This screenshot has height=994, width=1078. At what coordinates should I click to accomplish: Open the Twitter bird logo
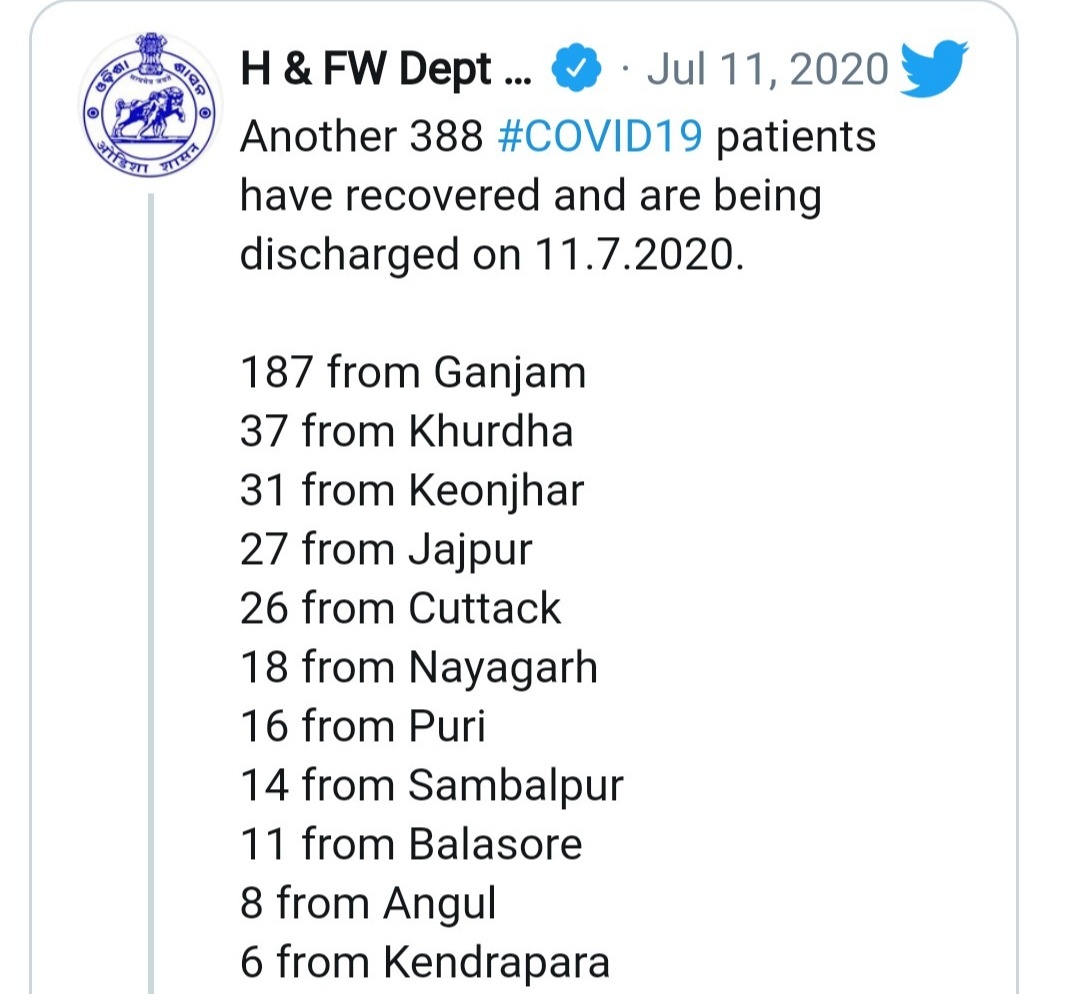pos(934,67)
